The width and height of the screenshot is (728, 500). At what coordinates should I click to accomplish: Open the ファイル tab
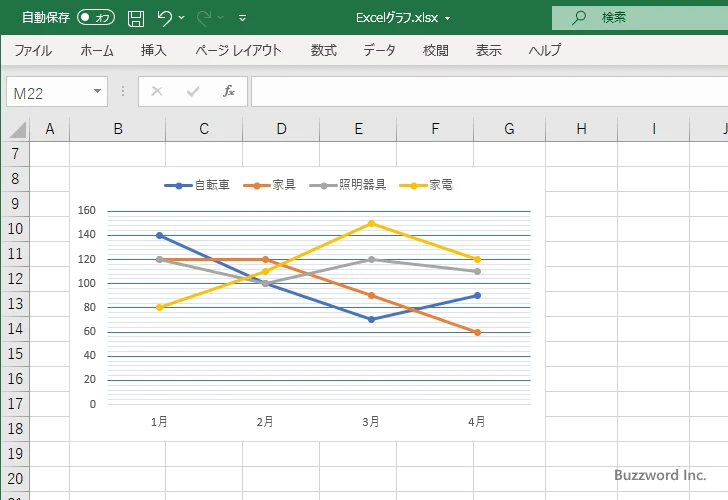(33, 50)
